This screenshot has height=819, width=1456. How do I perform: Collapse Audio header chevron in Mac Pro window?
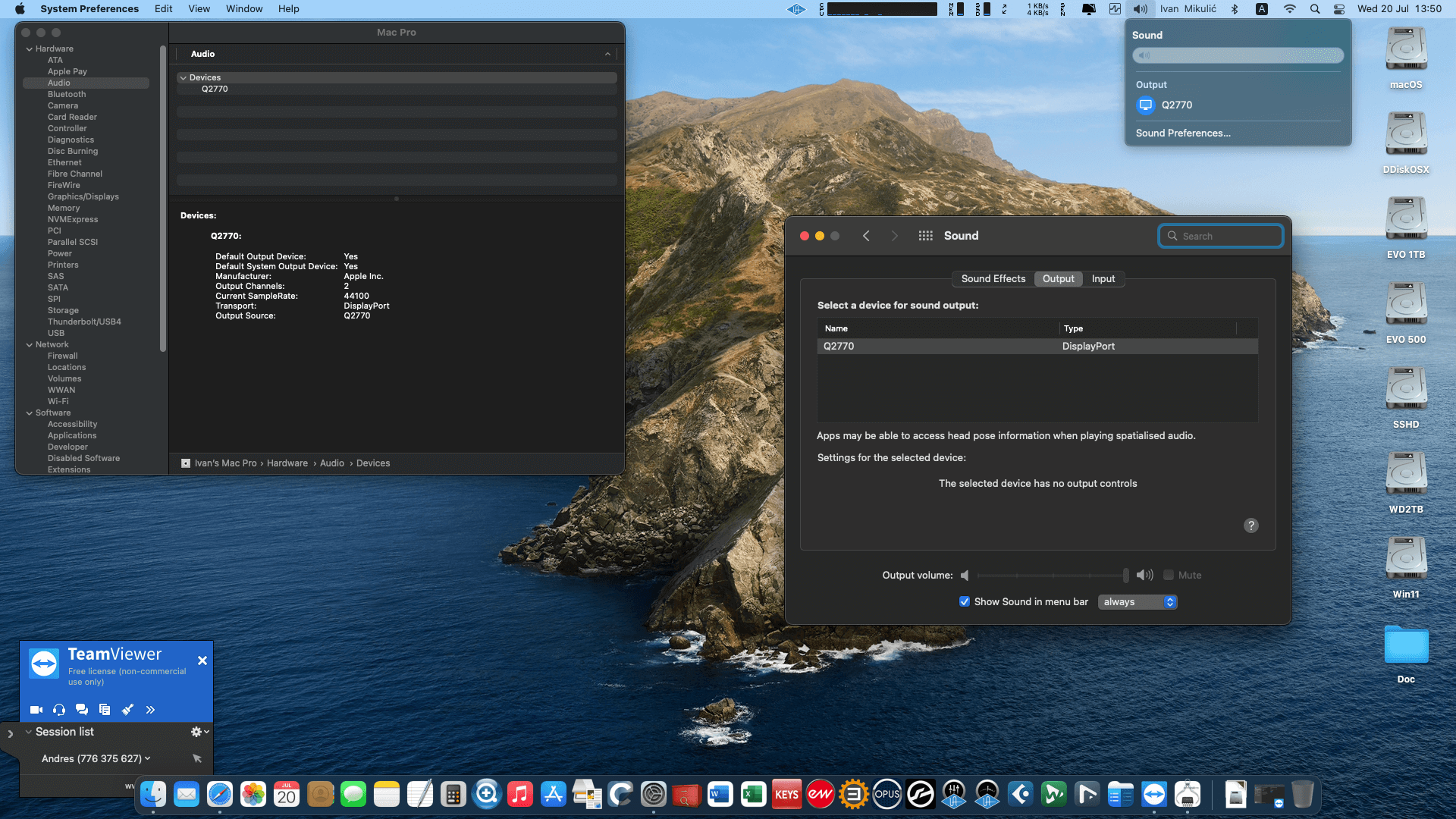(x=607, y=55)
